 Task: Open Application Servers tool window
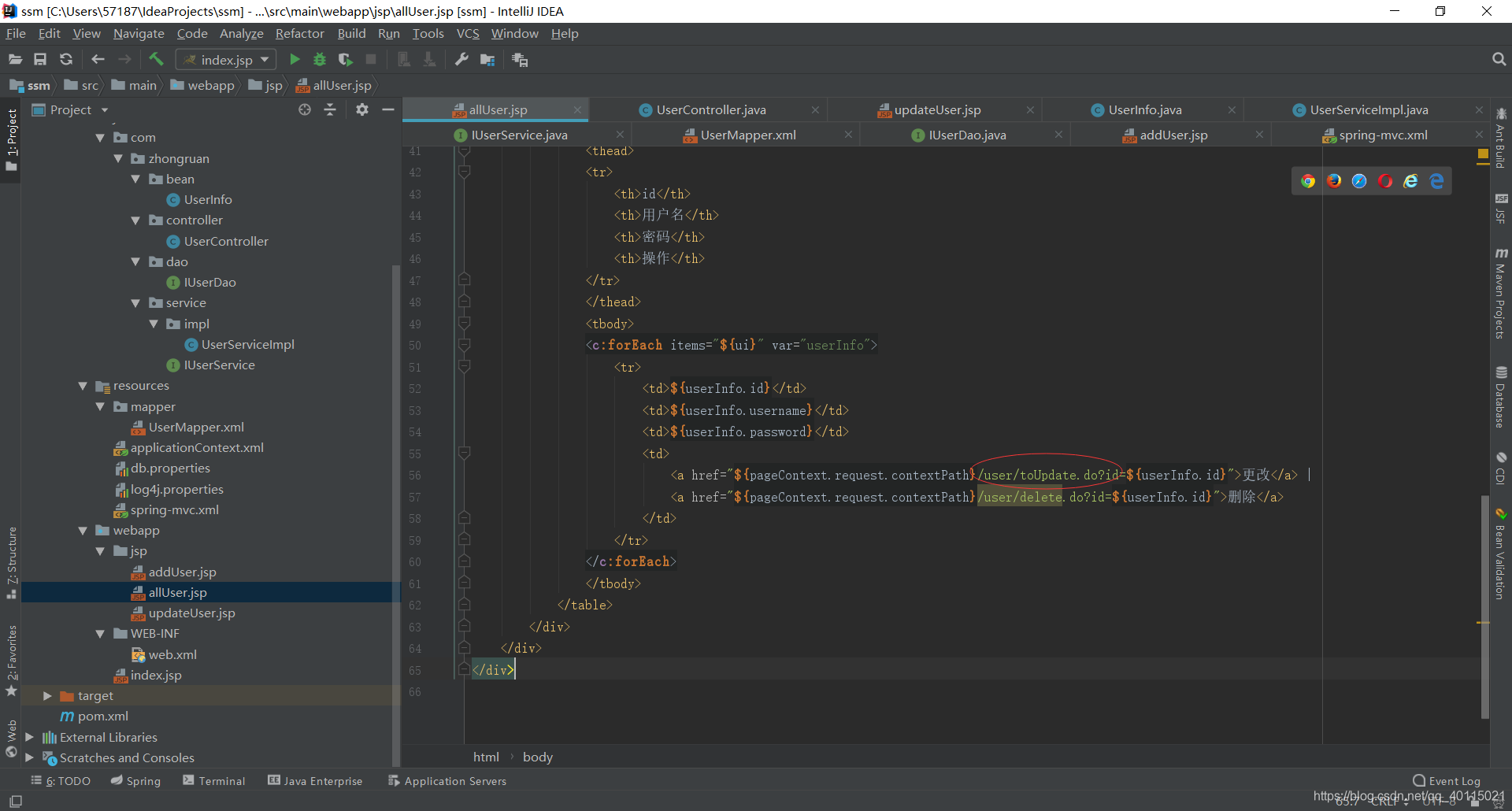click(x=447, y=781)
